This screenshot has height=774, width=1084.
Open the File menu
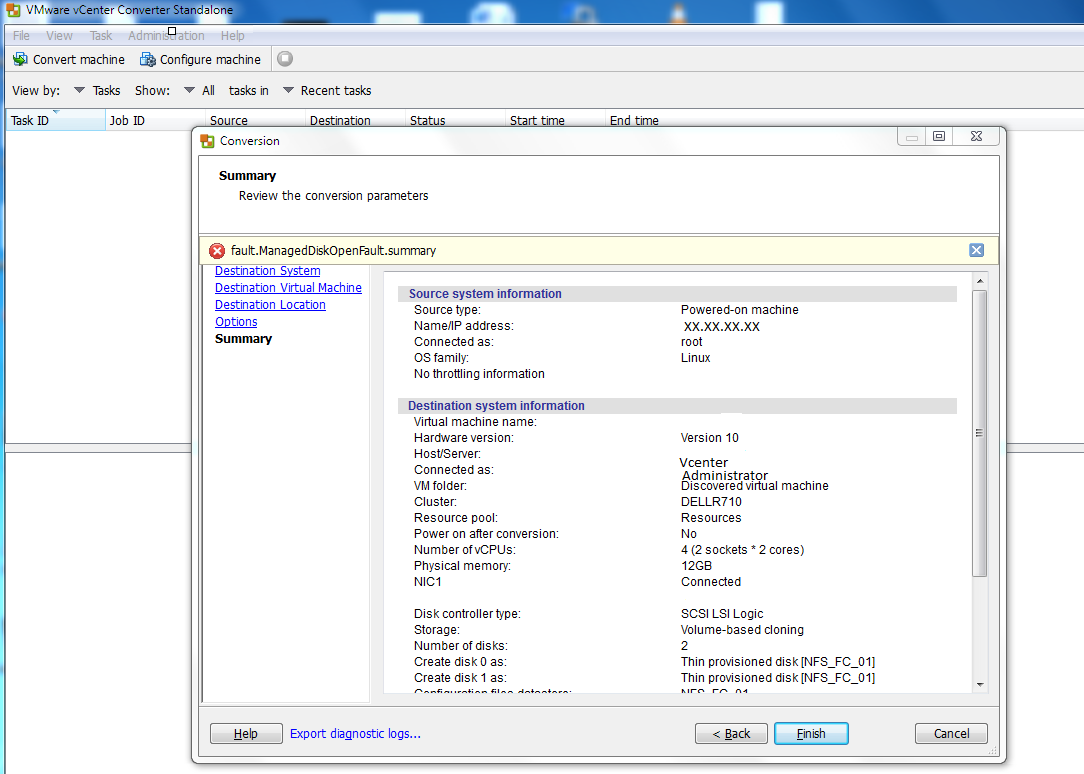click(x=21, y=35)
